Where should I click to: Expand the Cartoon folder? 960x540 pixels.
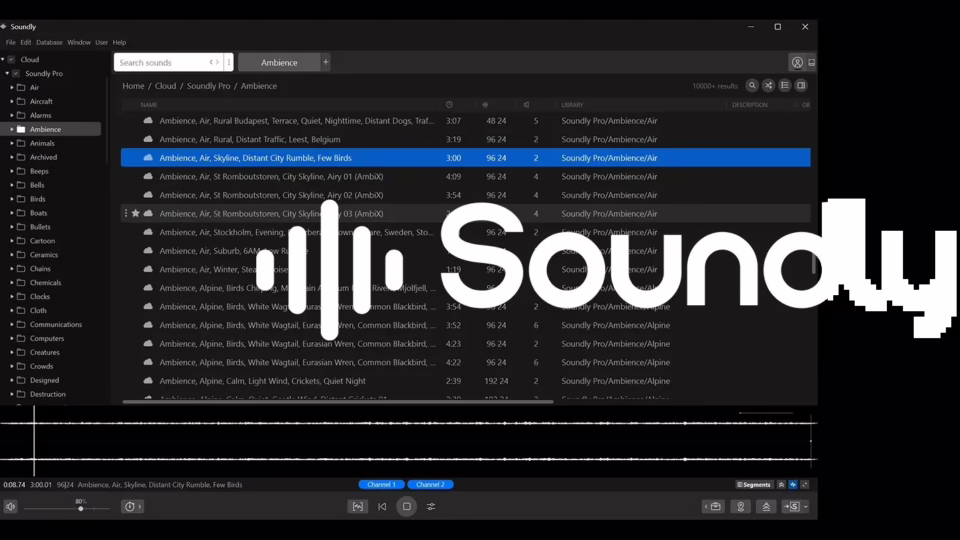pos(12,241)
